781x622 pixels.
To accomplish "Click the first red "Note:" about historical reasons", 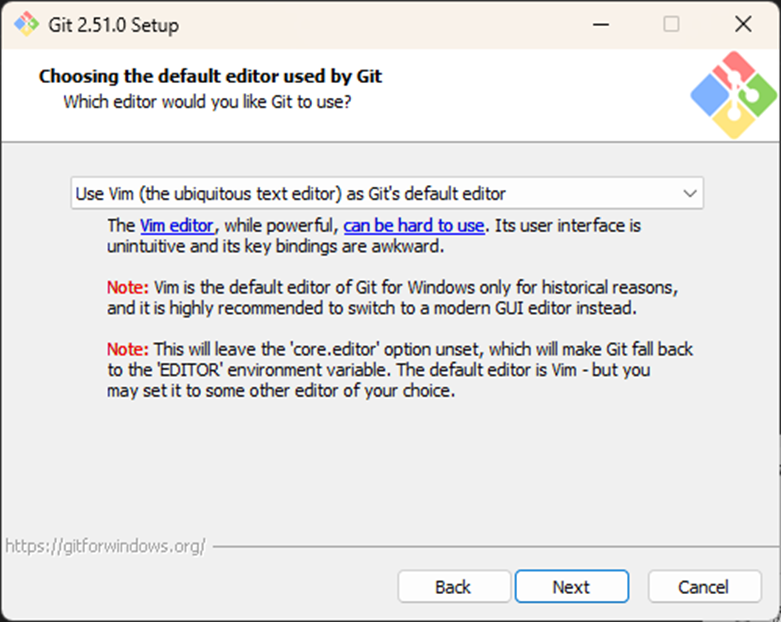I will pyautogui.click(x=128, y=288).
